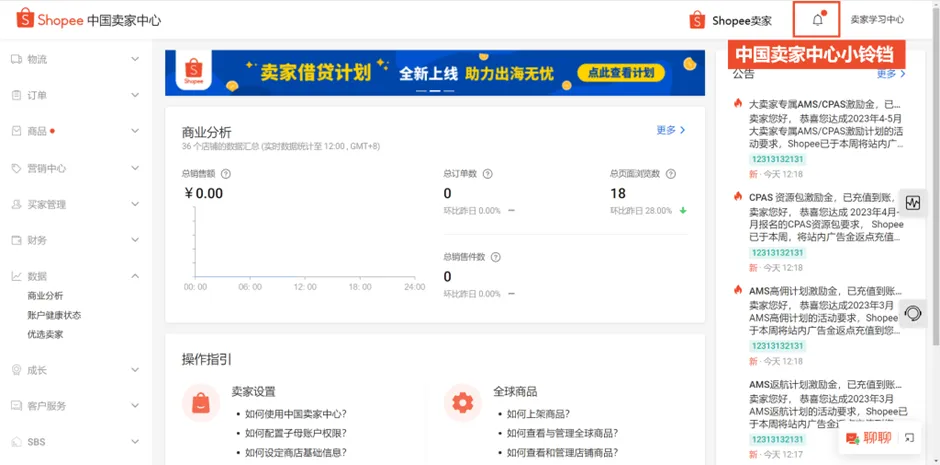Expand the SBS menu chevron
Screen dimensions: 940x465
tap(135, 442)
